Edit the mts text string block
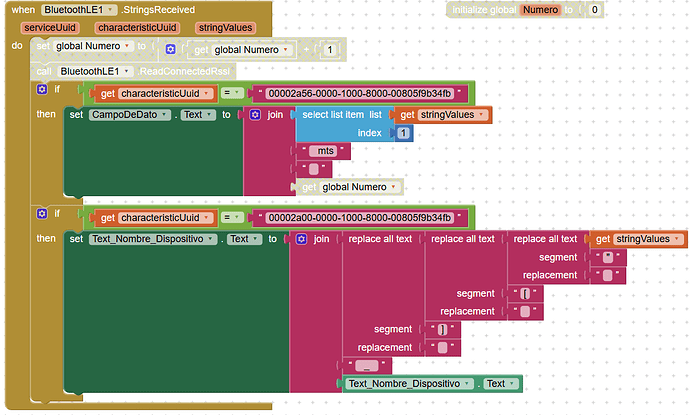The image size is (690, 415). click(324, 151)
